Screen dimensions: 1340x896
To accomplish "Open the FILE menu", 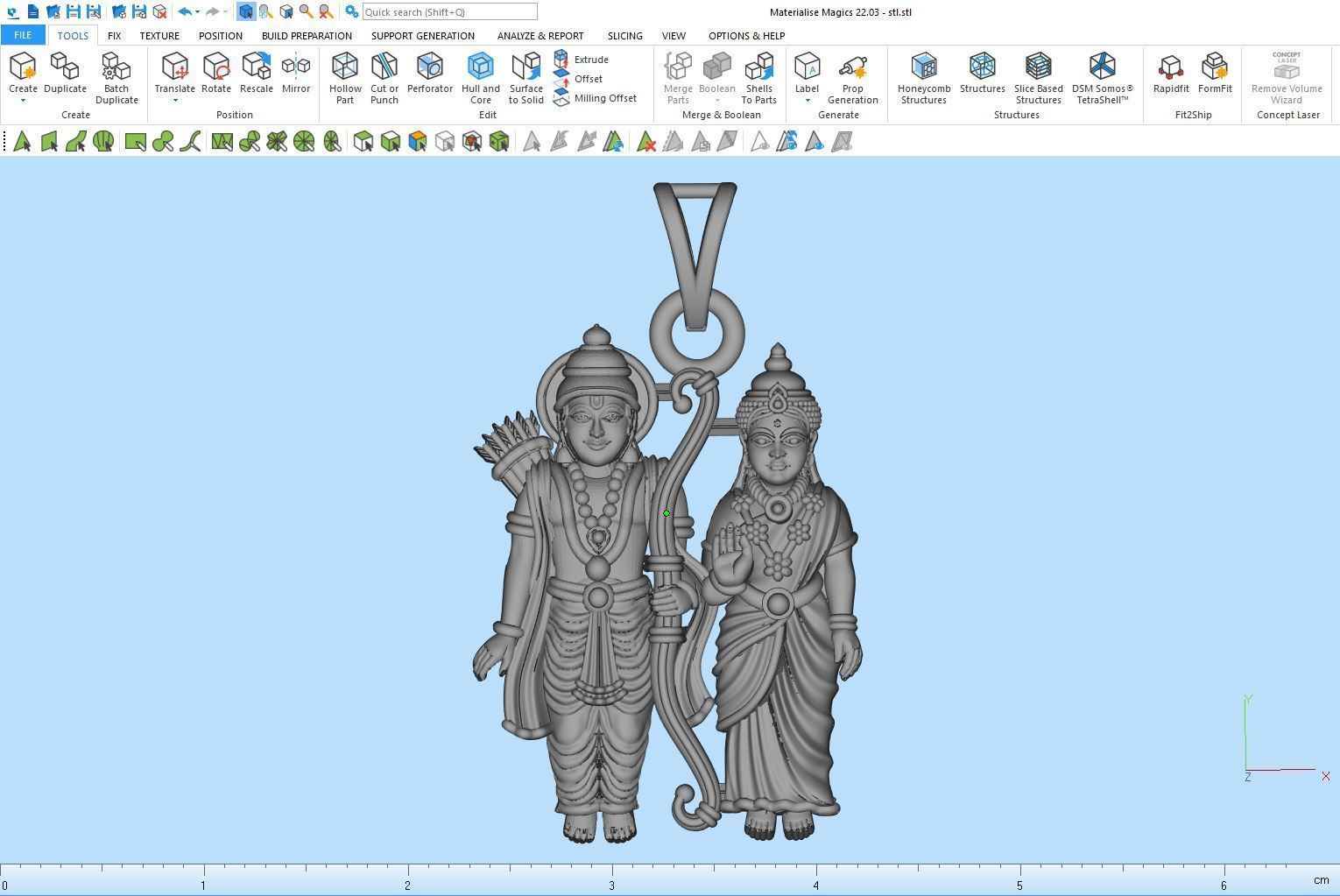I will pyautogui.click(x=23, y=35).
